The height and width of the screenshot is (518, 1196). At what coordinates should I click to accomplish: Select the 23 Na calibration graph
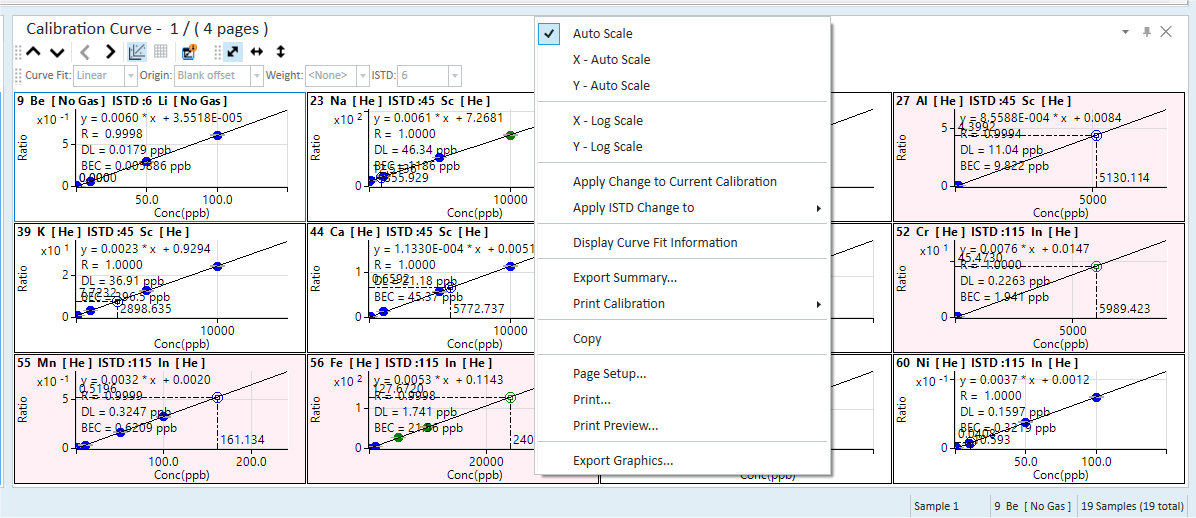(421, 156)
